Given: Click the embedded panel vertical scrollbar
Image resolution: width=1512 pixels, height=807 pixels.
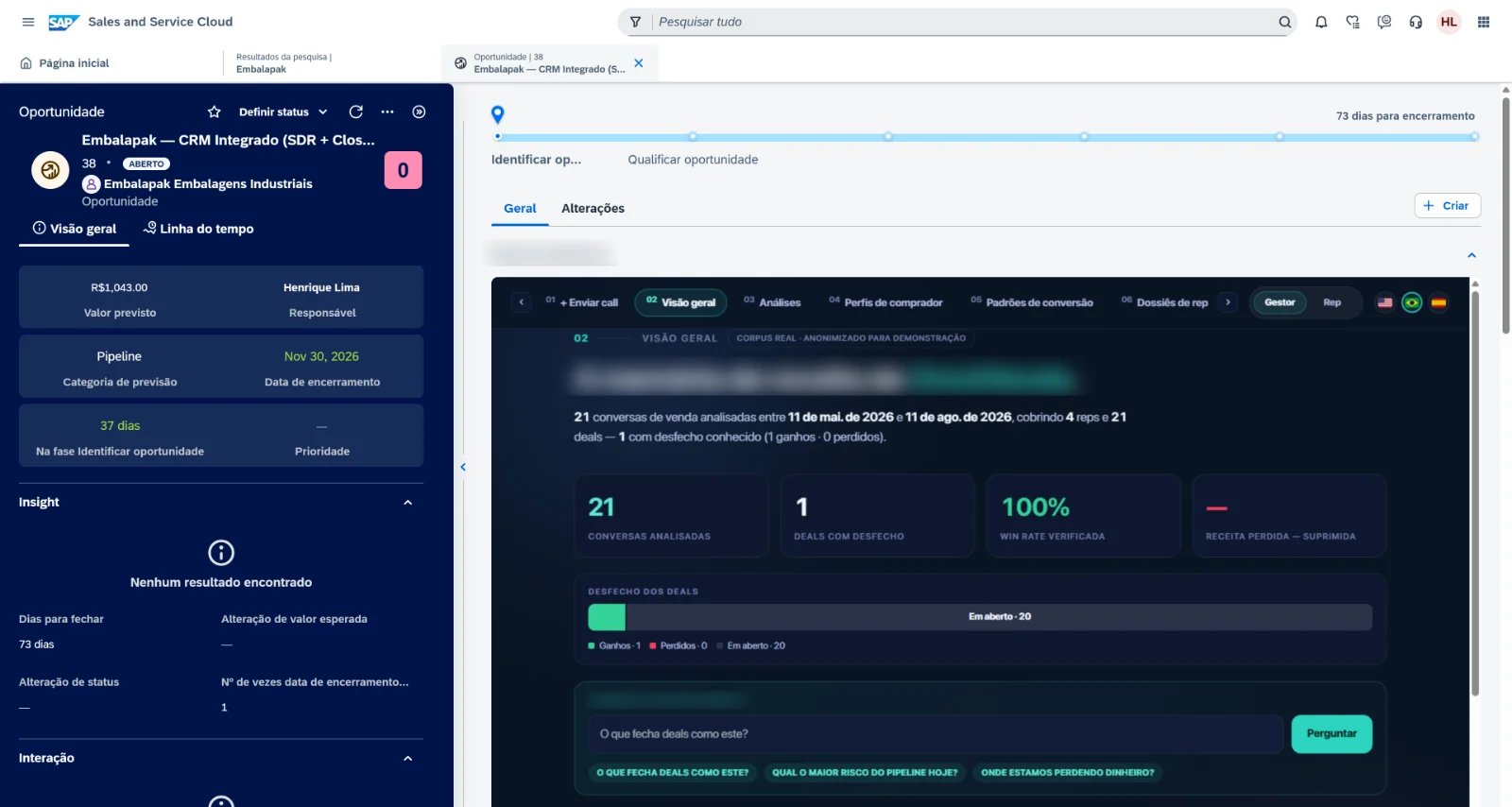Looking at the screenshot, I should point(1475,493).
